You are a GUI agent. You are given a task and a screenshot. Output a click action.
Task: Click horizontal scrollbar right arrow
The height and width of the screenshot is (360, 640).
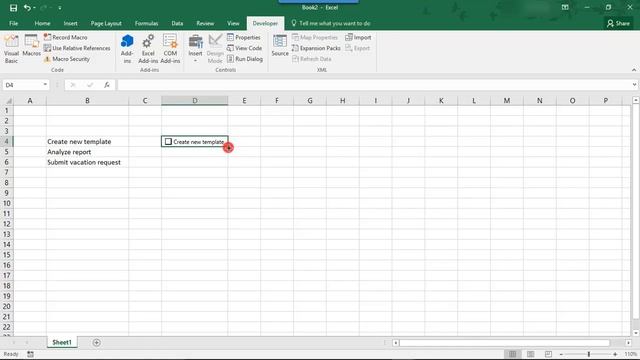tap(628, 343)
